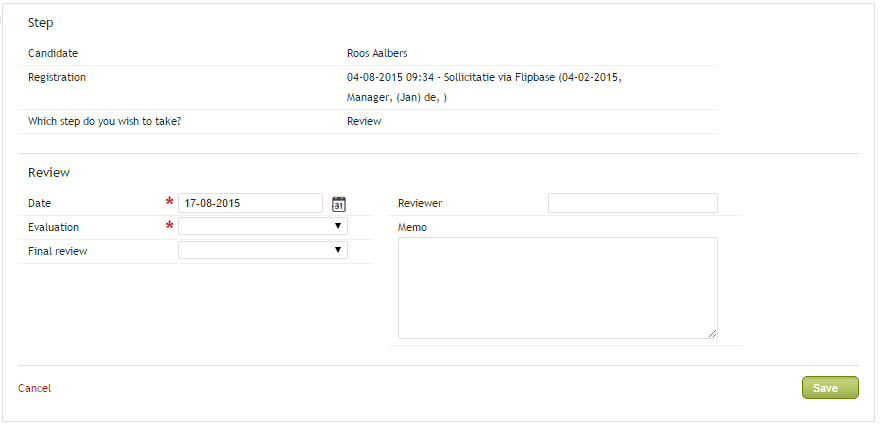Click the Reviewer field label
The width and height of the screenshot is (880, 426).
click(420, 204)
